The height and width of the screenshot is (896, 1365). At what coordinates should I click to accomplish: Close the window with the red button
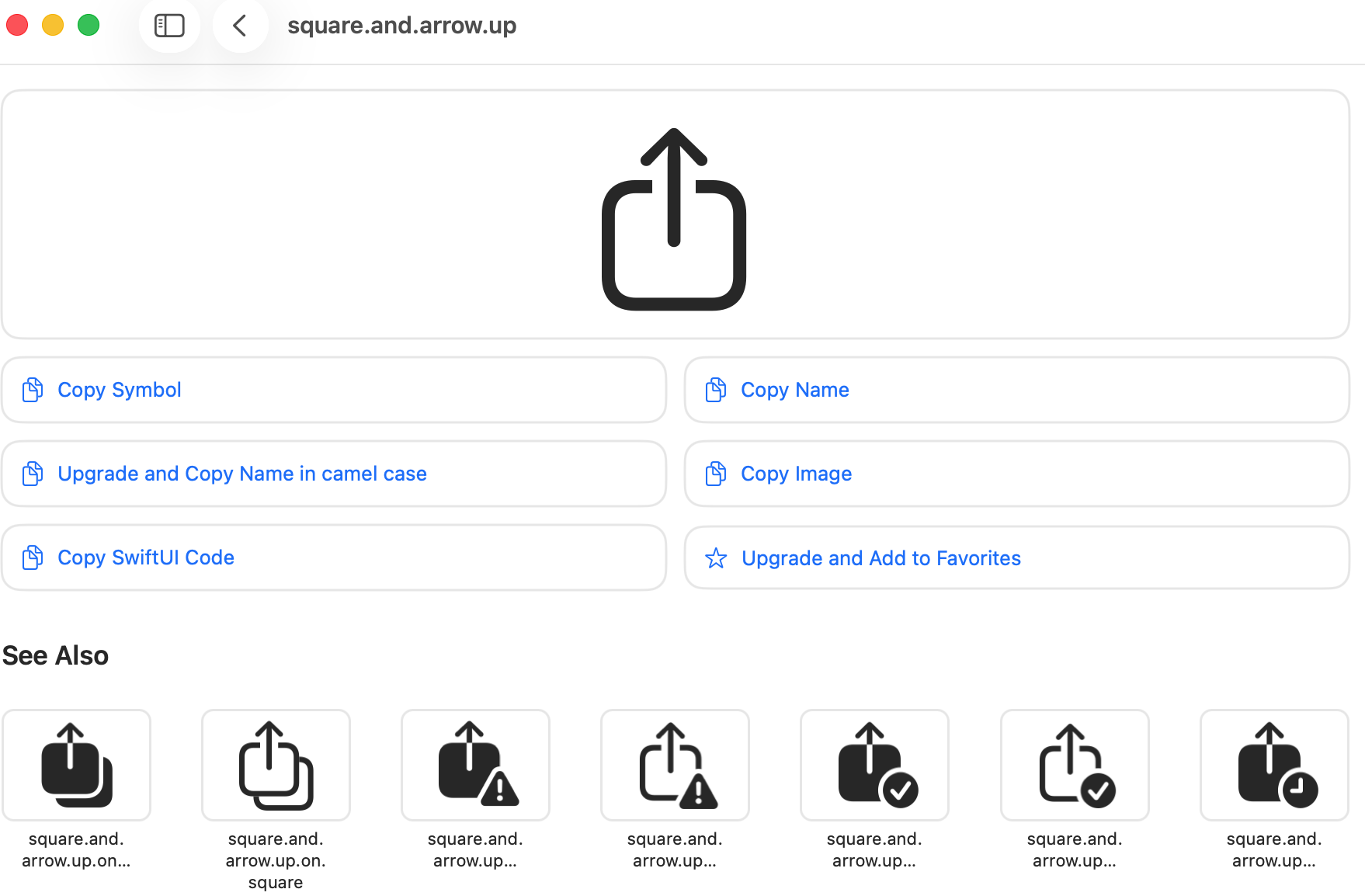click(17, 25)
